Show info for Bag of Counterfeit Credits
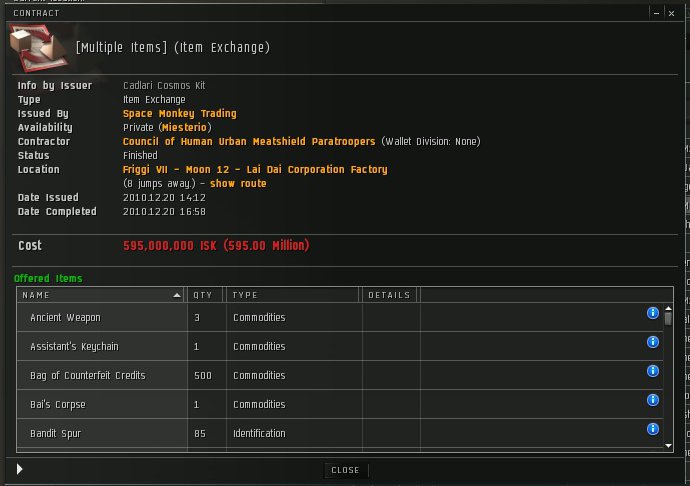Screen dimensions: 690x486 [x=653, y=371]
